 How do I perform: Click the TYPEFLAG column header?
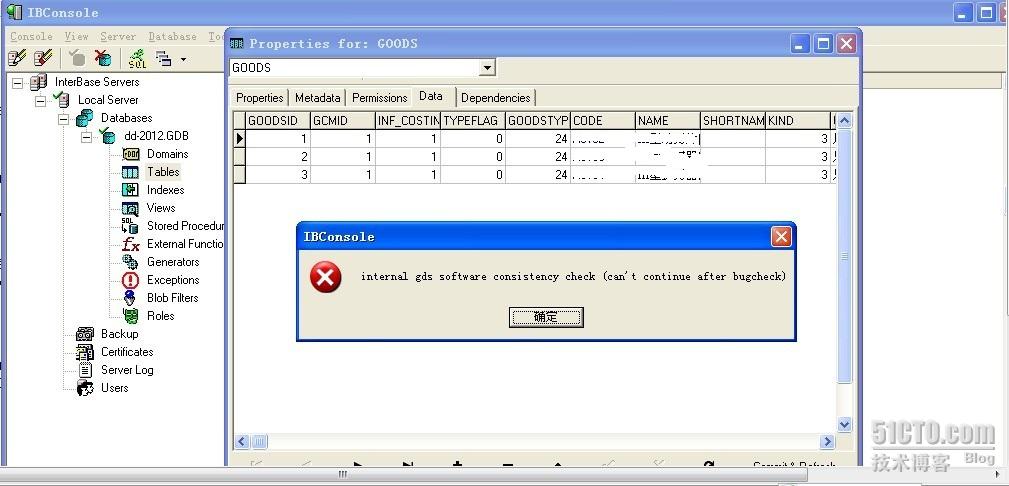473,120
